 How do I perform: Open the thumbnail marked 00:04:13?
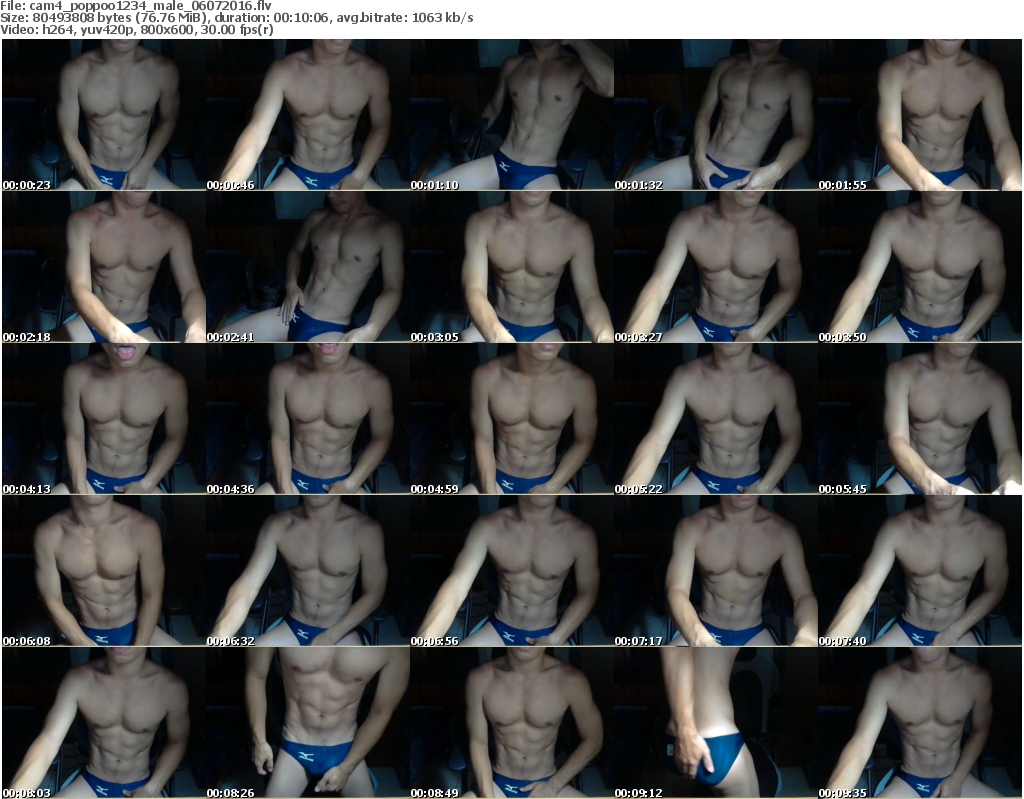[104, 419]
